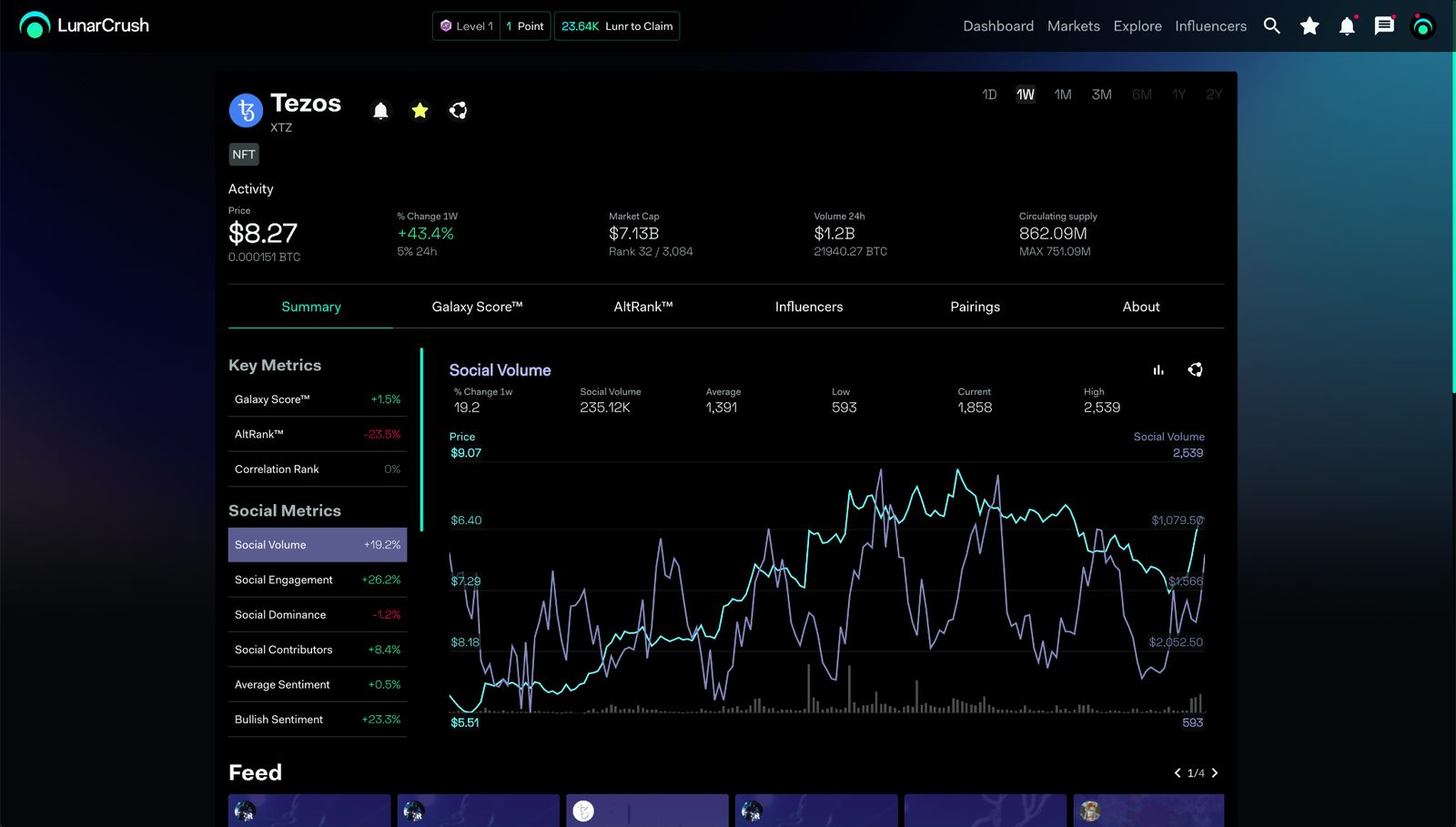Image resolution: width=1456 pixels, height=827 pixels.
Task: Click the $8.27 price value
Action: pyautogui.click(x=263, y=234)
